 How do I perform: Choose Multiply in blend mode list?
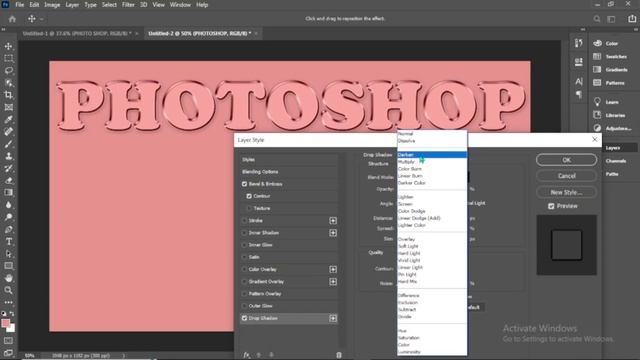click(x=432, y=162)
